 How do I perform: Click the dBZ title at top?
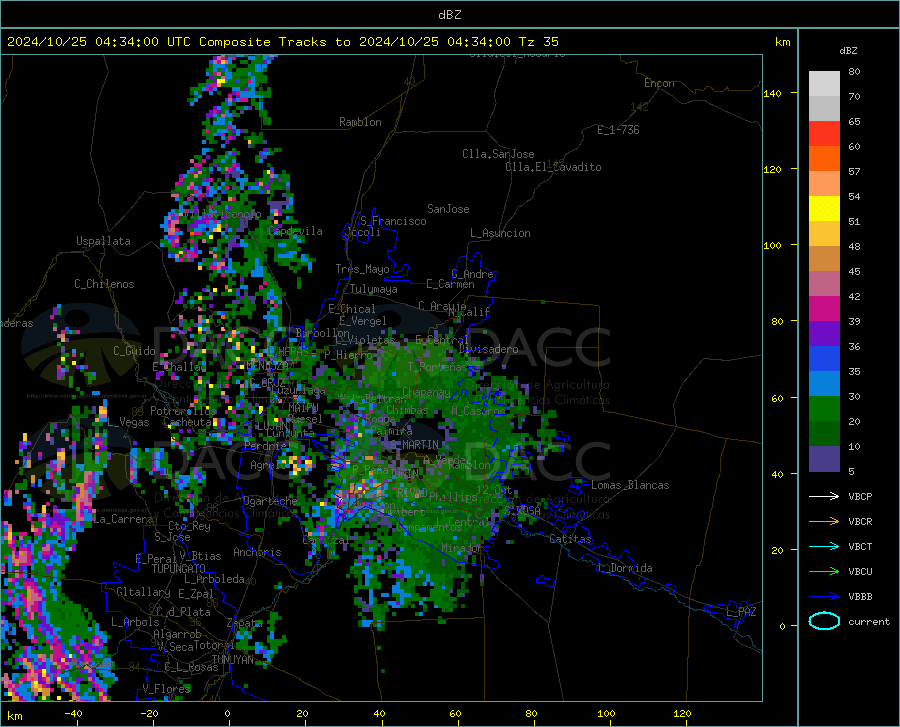click(449, 15)
